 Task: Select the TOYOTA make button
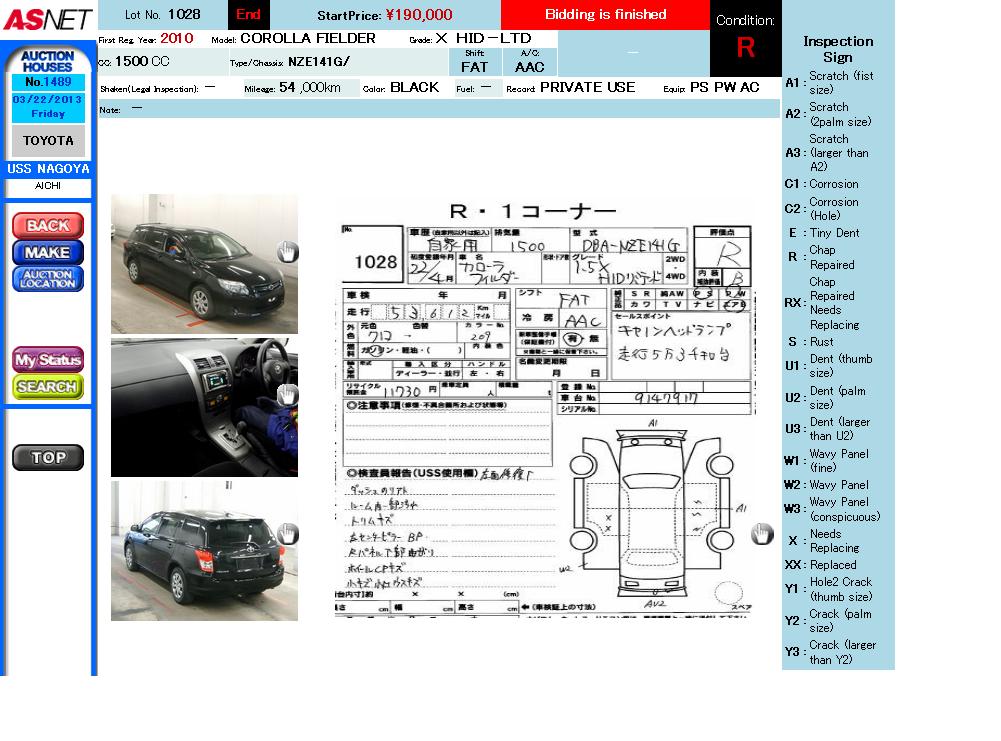(48, 141)
